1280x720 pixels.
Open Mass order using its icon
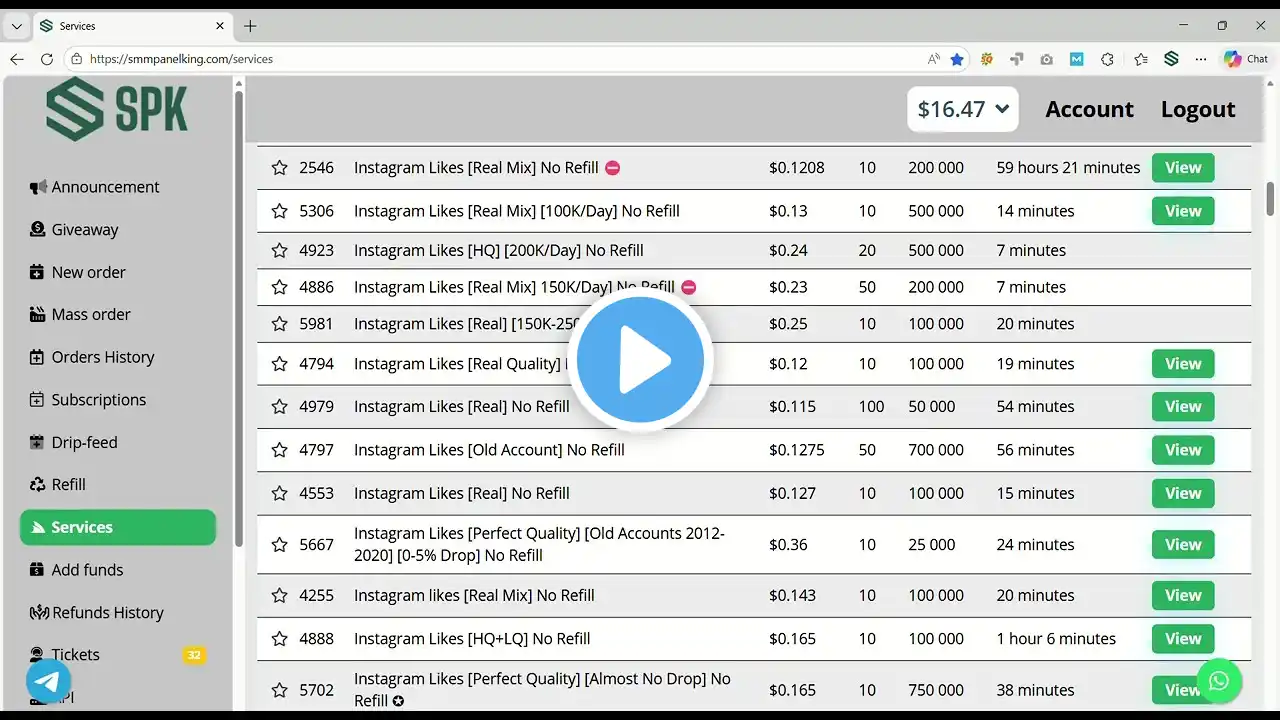tap(38, 315)
